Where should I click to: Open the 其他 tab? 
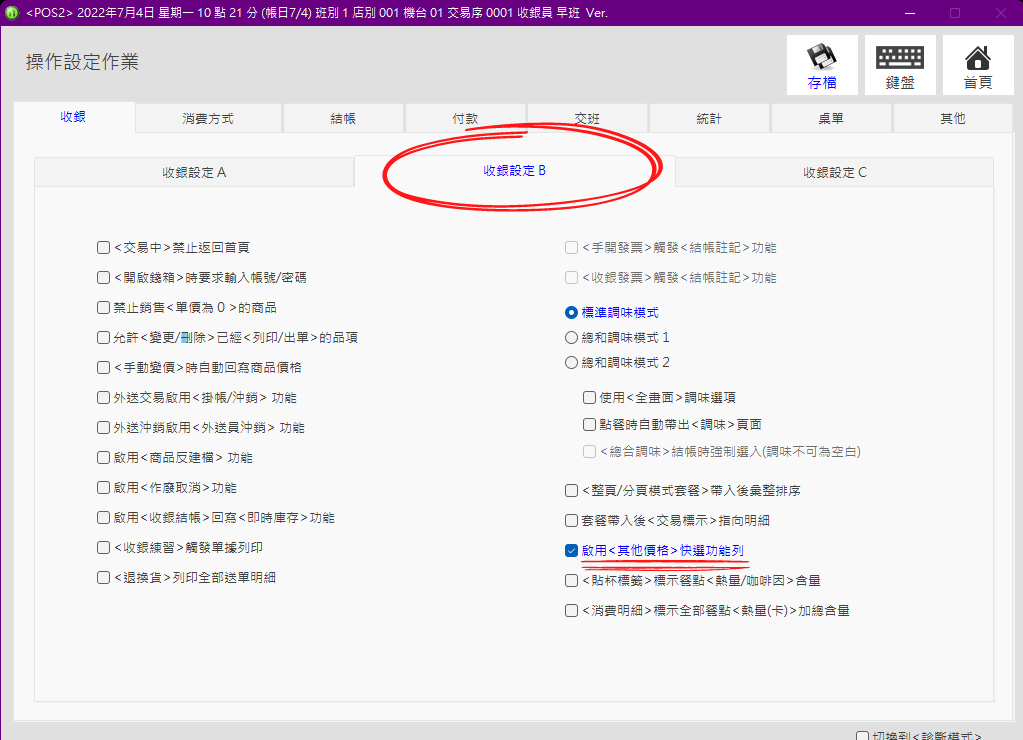click(x=953, y=119)
